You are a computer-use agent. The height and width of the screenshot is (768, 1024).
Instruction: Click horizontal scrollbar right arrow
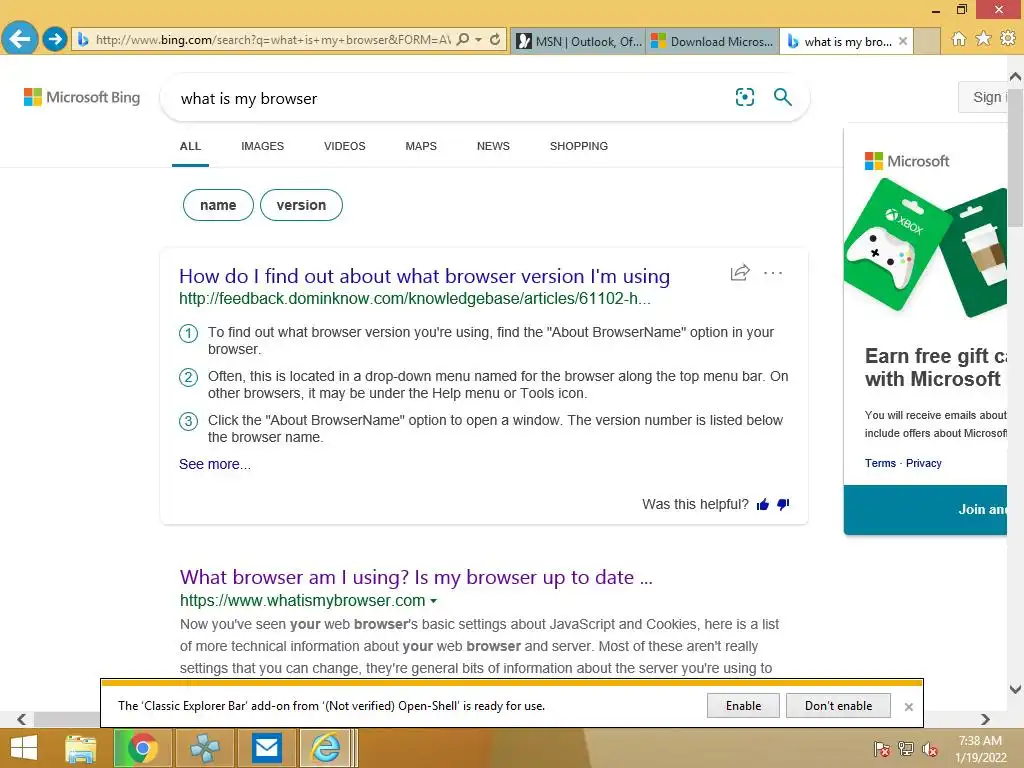click(x=985, y=719)
